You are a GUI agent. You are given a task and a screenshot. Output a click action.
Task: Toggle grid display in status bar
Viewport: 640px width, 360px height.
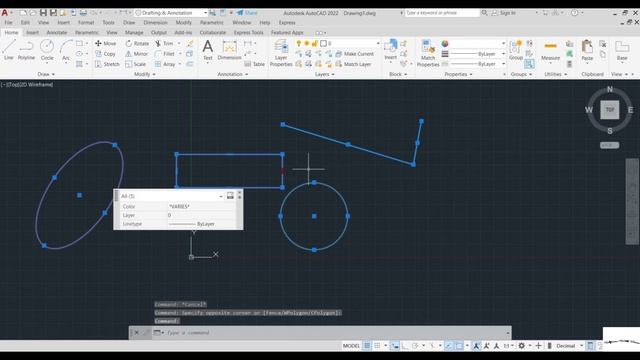pyautogui.click(x=367, y=346)
